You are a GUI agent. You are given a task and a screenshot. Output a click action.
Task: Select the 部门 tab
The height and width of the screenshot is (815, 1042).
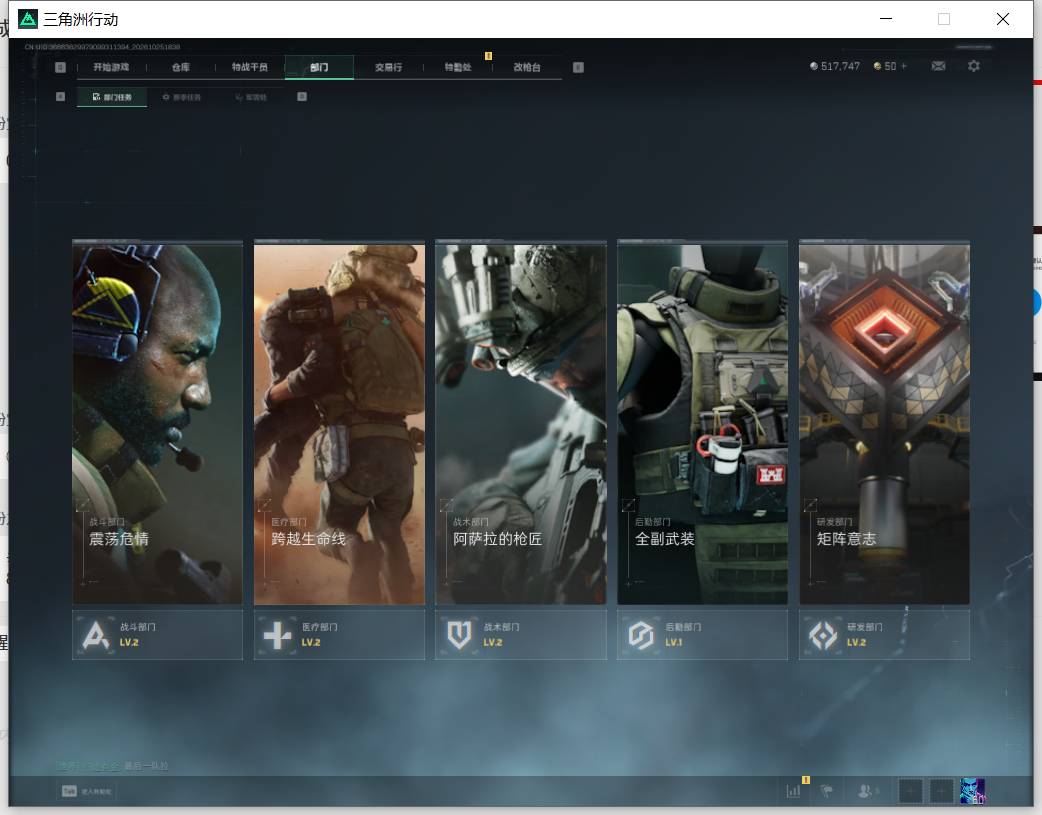(x=319, y=67)
